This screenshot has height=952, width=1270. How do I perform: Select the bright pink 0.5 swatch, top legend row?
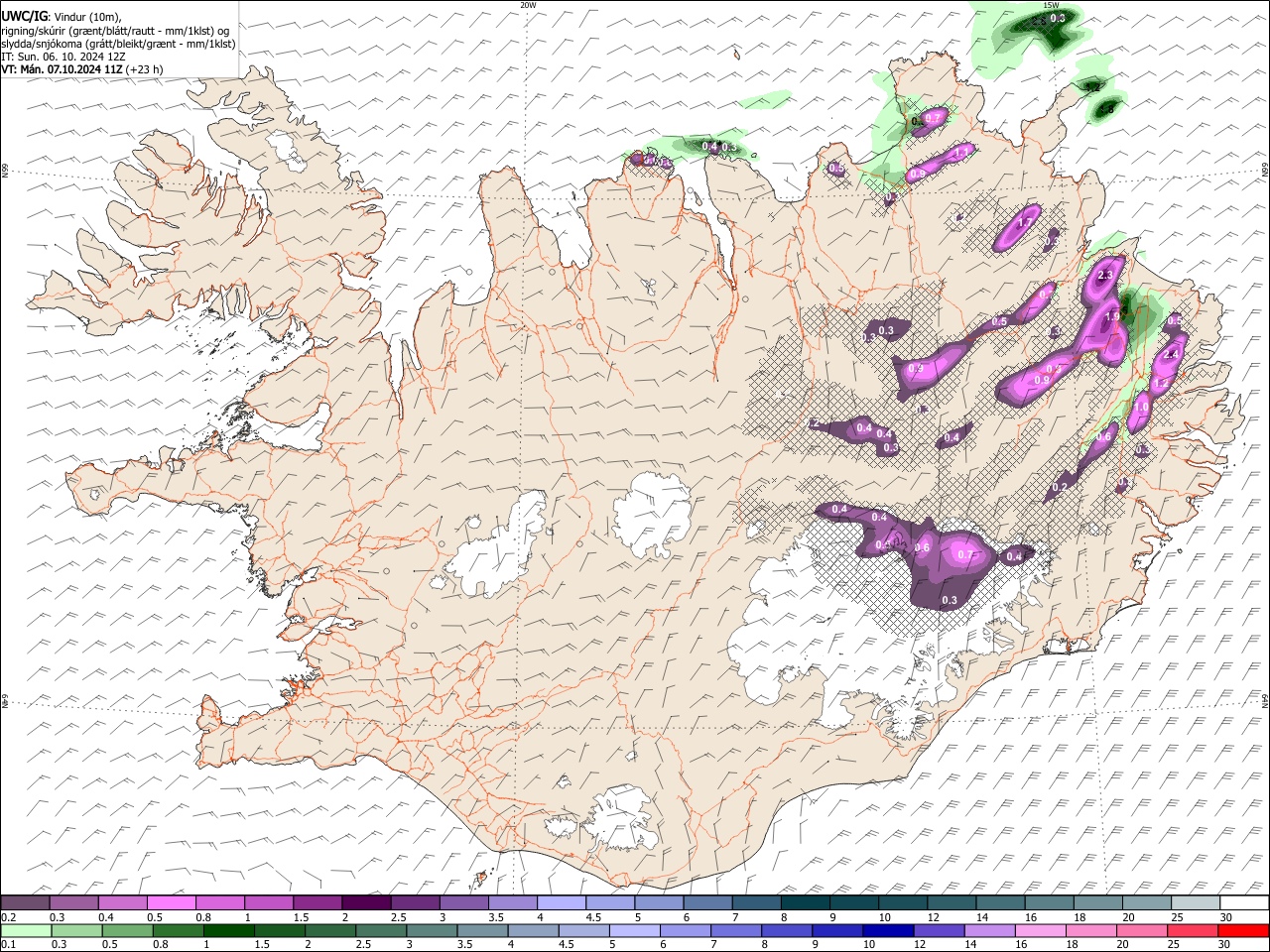(x=172, y=902)
